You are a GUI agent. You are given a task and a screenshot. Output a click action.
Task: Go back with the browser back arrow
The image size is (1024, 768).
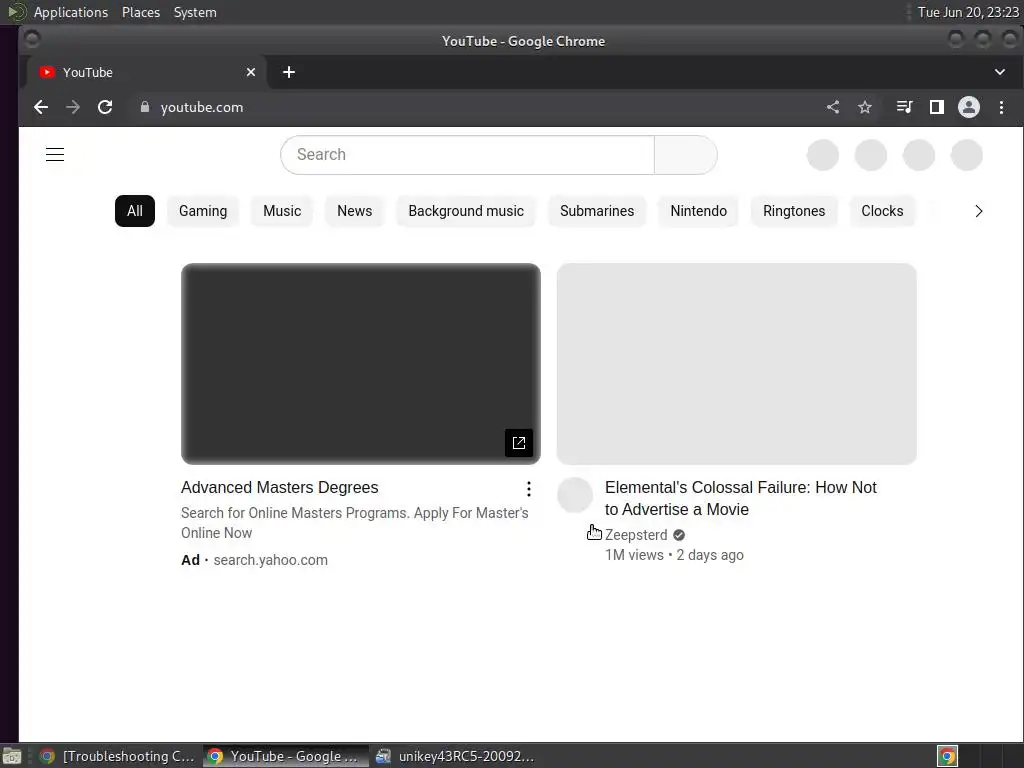pos(40,107)
